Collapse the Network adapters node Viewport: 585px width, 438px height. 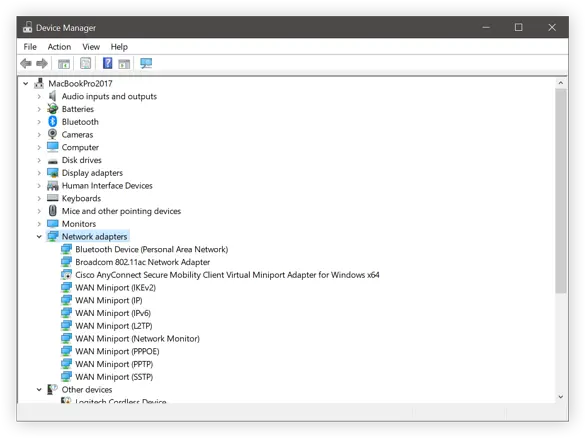click(39, 237)
